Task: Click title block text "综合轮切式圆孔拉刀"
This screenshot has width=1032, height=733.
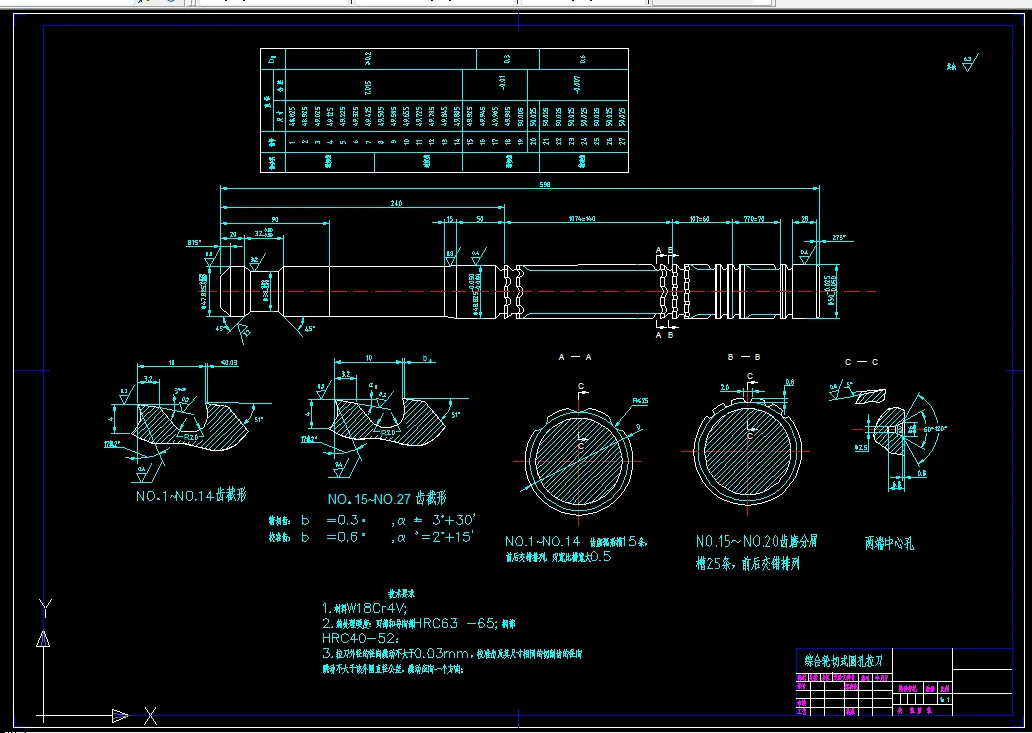Action: pyautogui.click(x=844, y=661)
